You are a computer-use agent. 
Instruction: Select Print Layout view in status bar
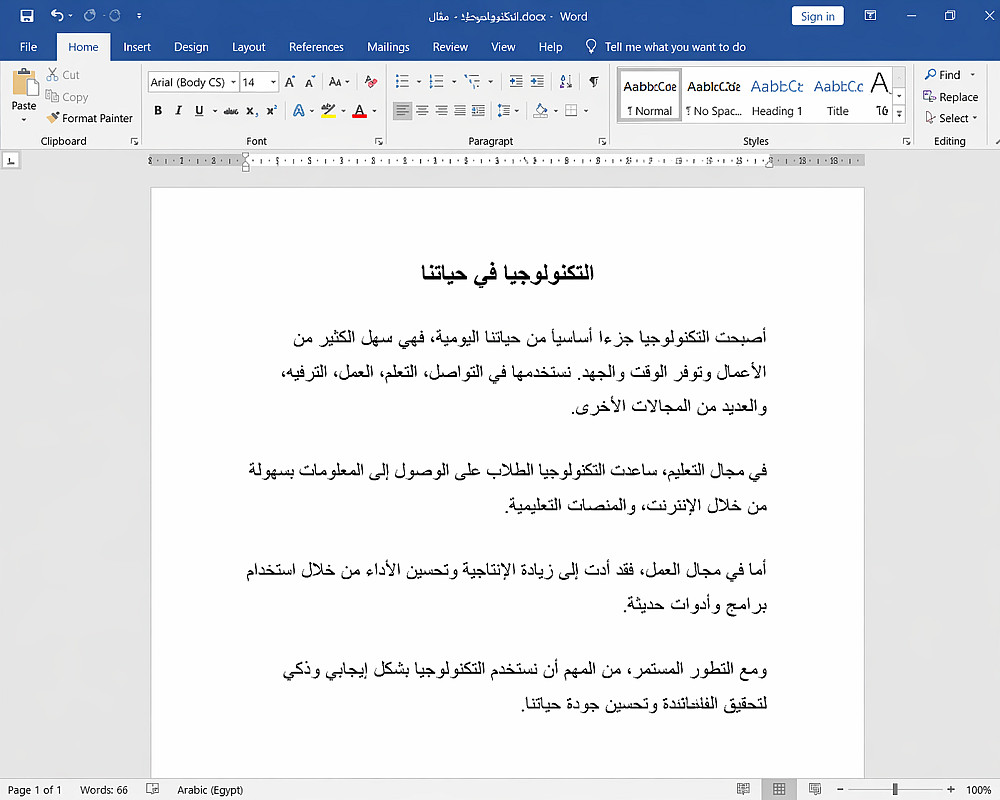[779, 789]
